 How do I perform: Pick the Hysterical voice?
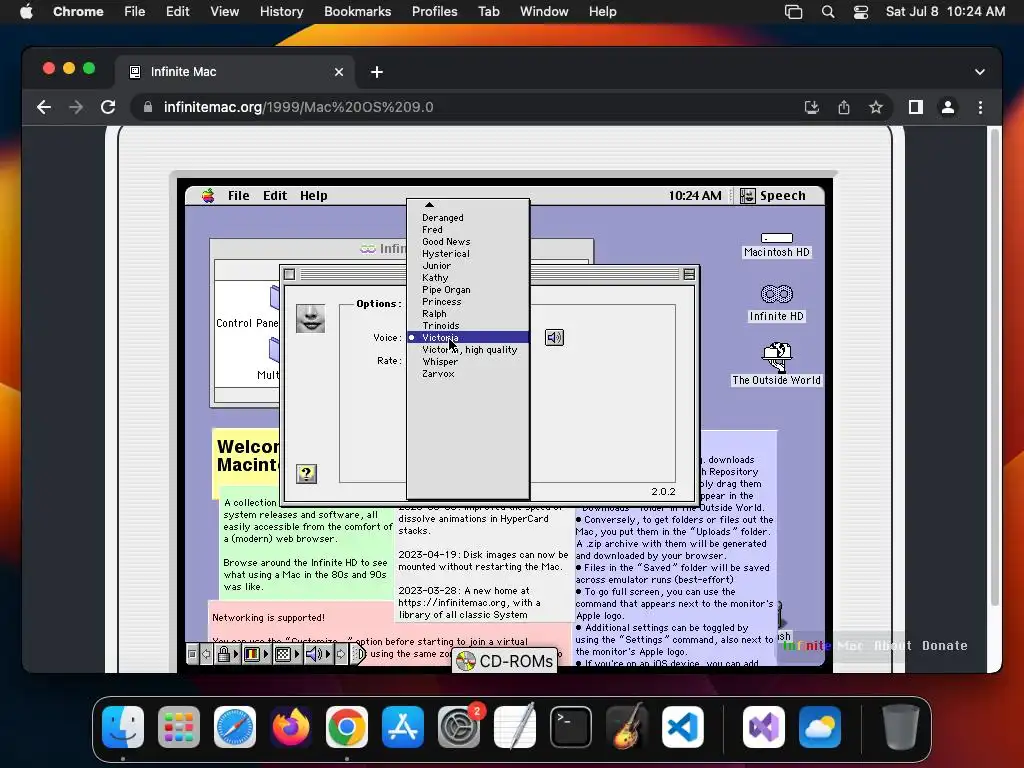point(468,253)
